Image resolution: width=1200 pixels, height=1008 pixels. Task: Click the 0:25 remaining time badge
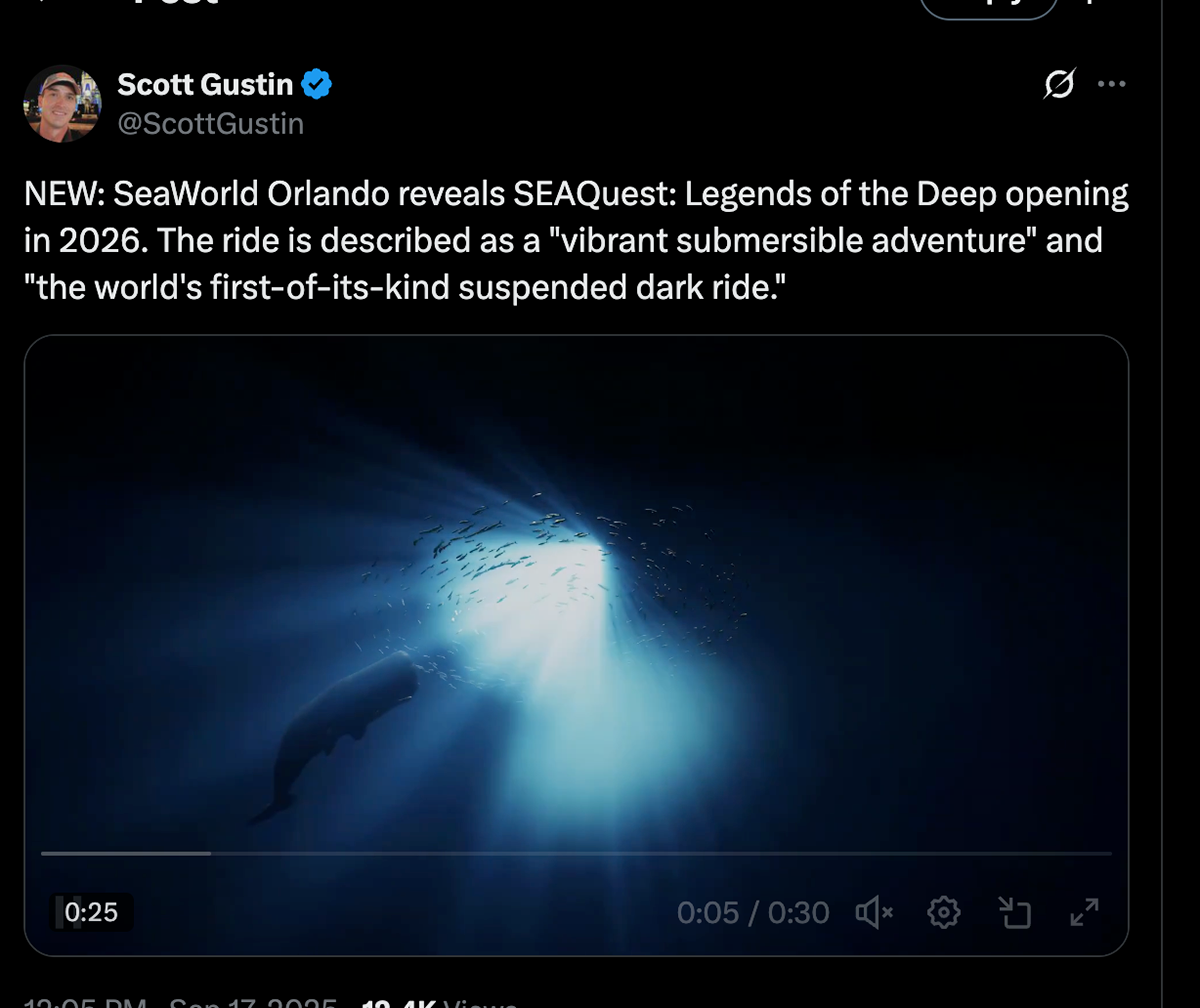(x=92, y=912)
